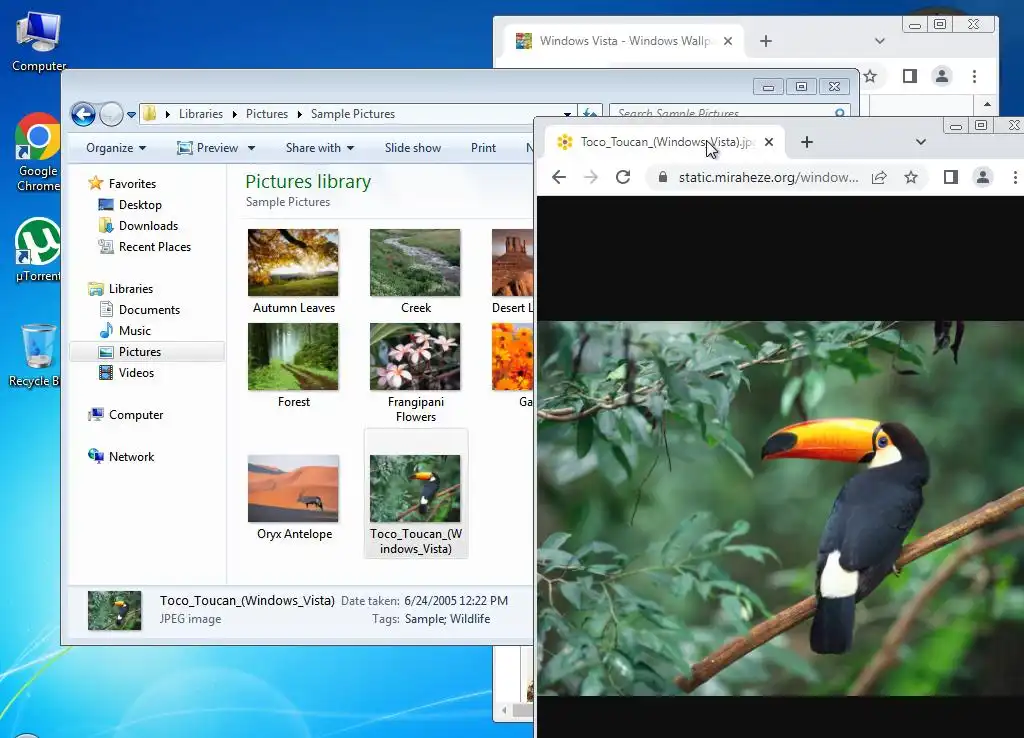Click the Preview button in Explorer toolbar
The image size is (1024, 738).
tap(208, 148)
